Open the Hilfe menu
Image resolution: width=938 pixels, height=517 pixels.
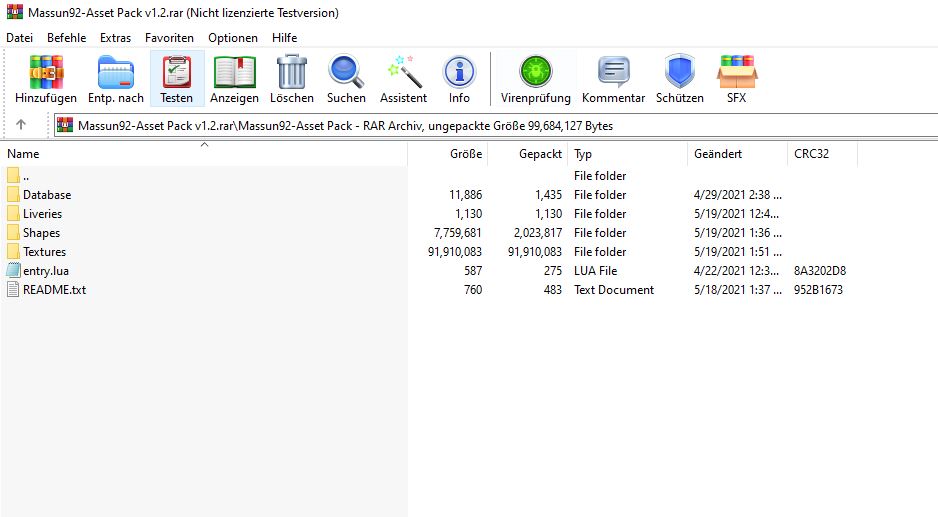[285, 38]
